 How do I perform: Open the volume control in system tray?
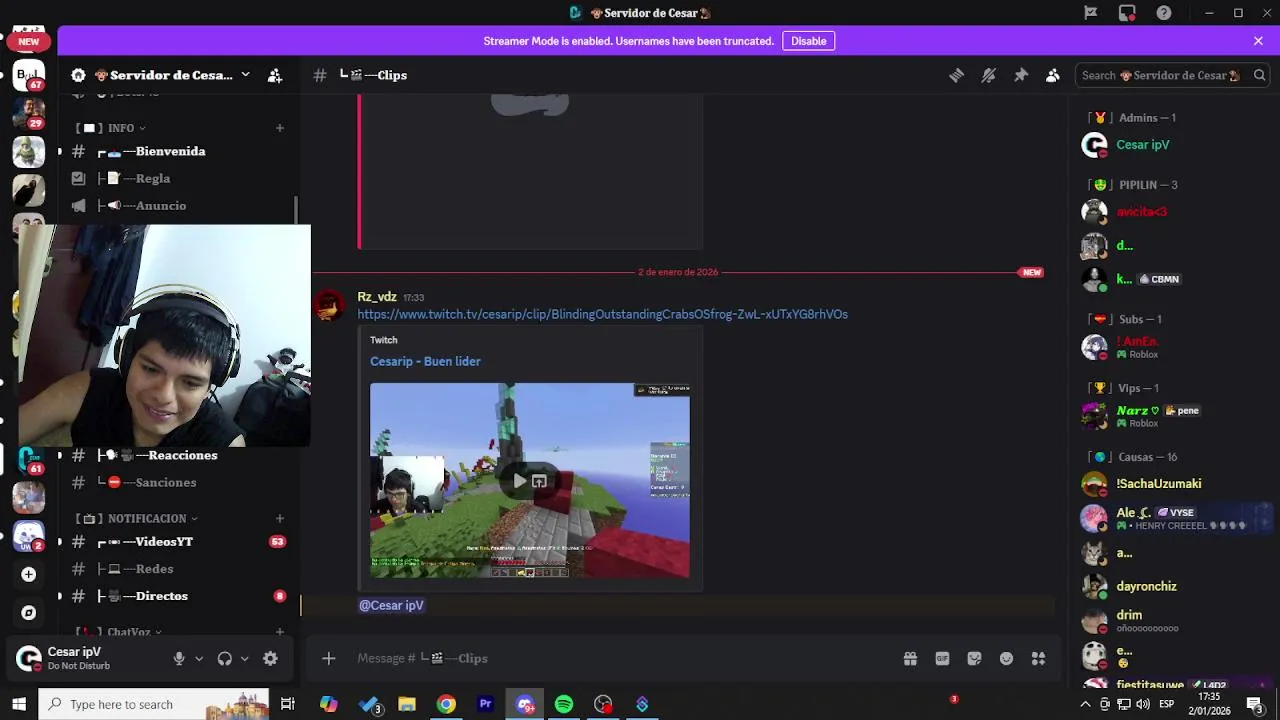(1142, 704)
